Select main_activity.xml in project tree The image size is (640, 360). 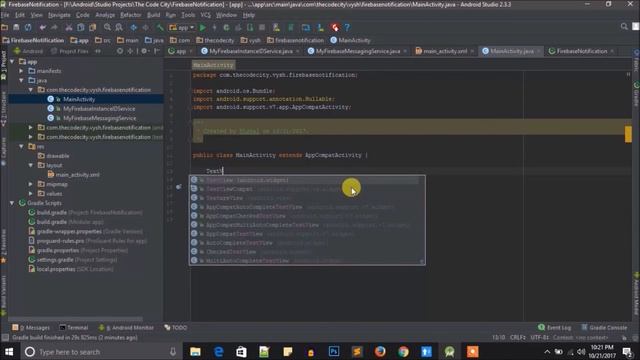pyautogui.click(x=77, y=175)
